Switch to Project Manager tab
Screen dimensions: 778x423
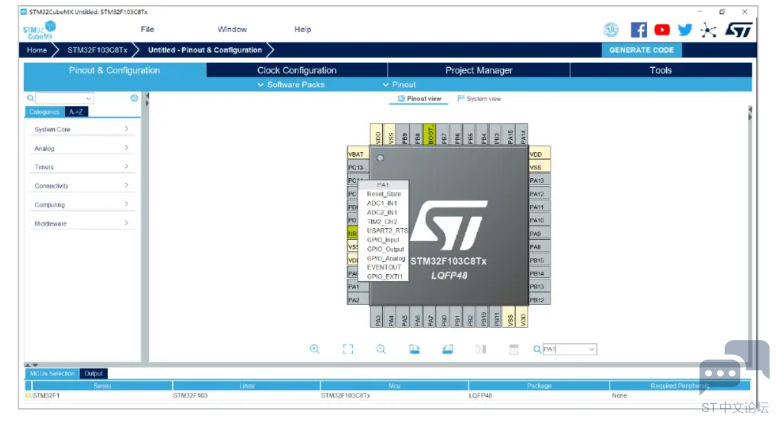click(479, 70)
